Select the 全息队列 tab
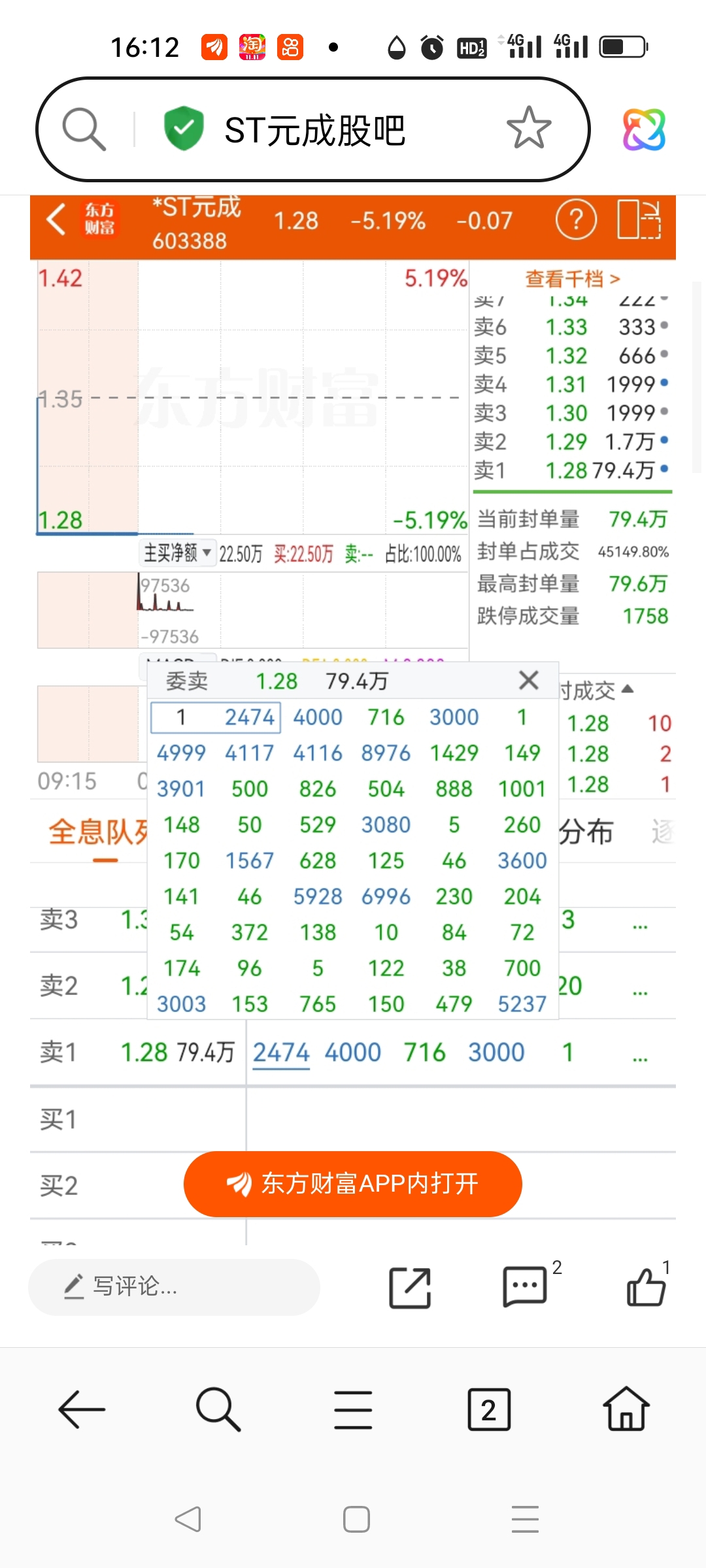This screenshot has height=1568, width=706. (98, 832)
